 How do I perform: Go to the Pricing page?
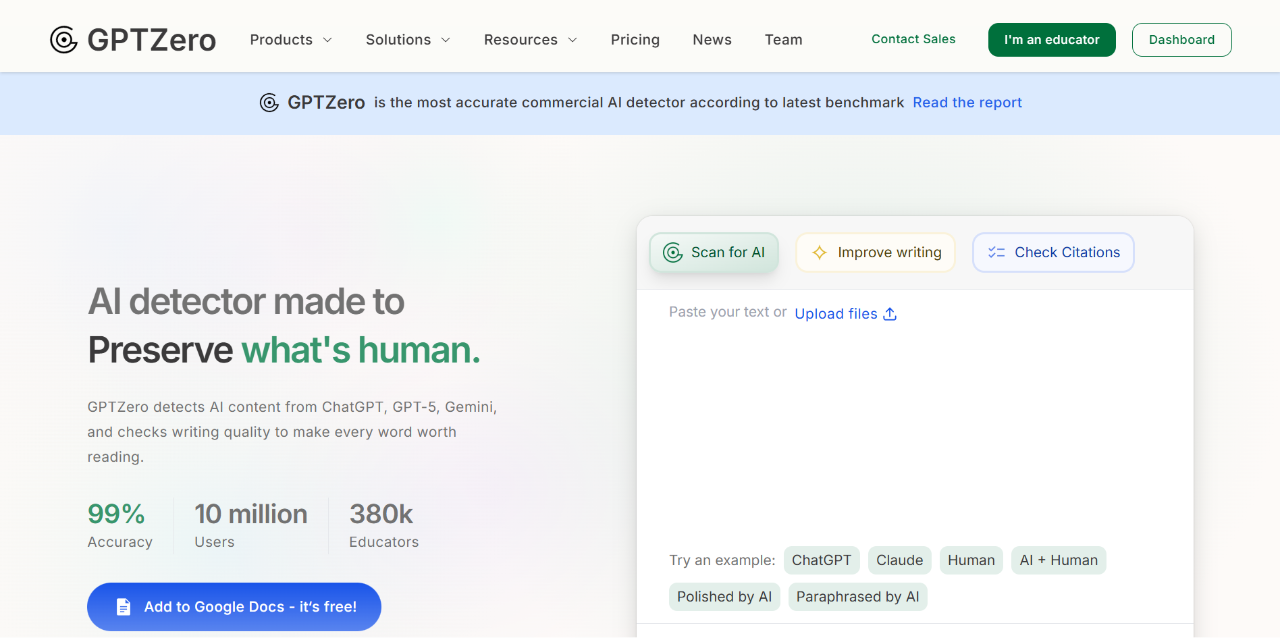(x=635, y=40)
